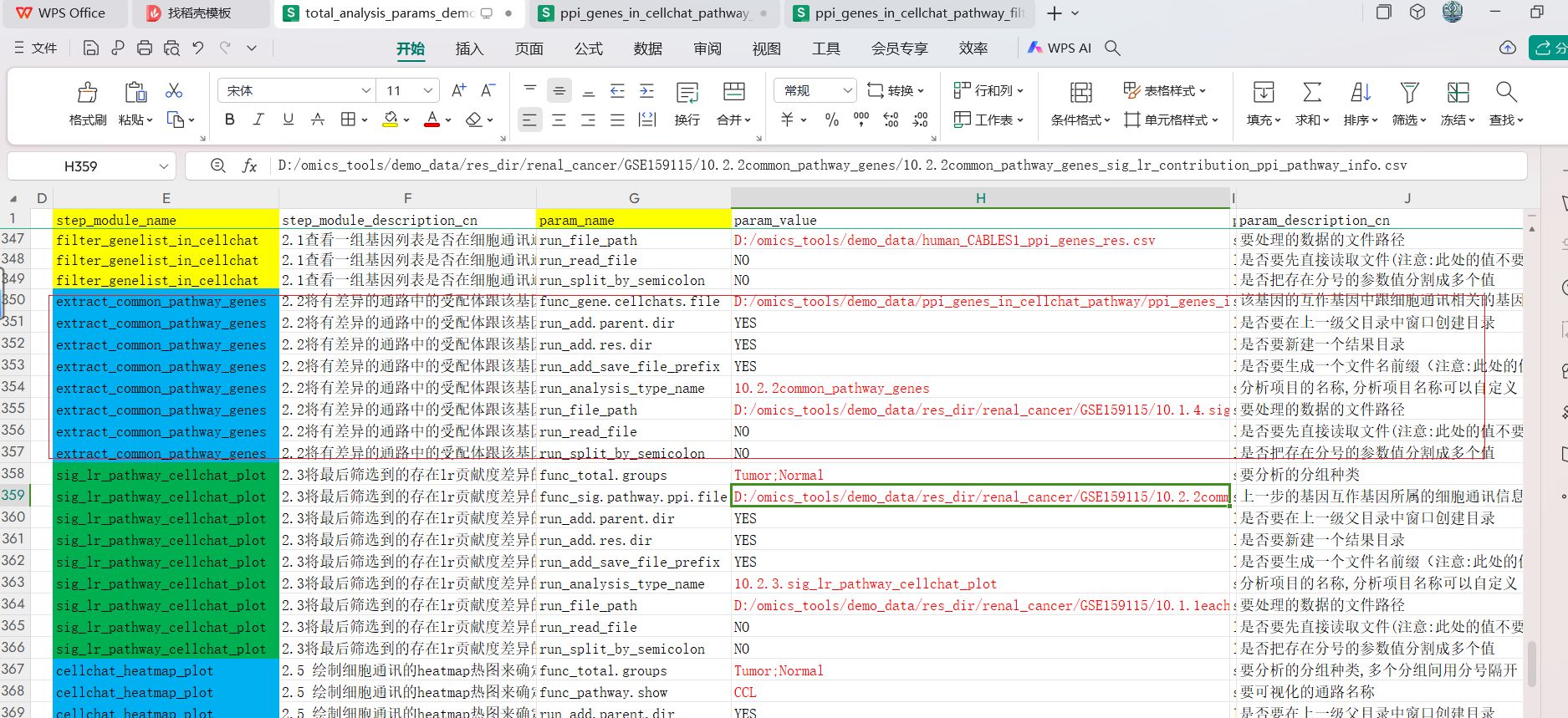Viewport: 1568px width, 718px height.
Task: Open the 数据 ribbon tab
Action: (647, 48)
